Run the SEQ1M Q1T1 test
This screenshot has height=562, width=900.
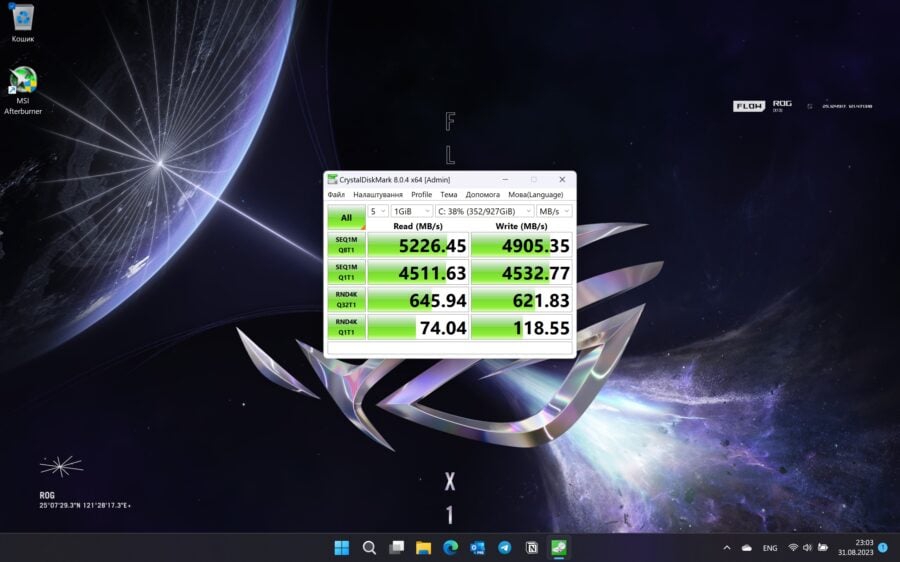[346, 272]
